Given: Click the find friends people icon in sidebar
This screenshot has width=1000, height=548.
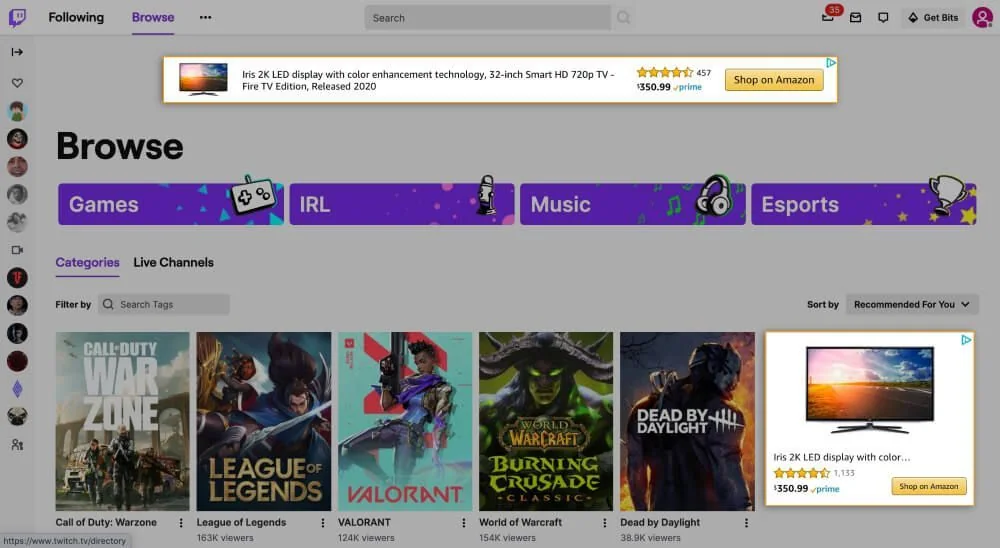Looking at the screenshot, I should (17, 445).
